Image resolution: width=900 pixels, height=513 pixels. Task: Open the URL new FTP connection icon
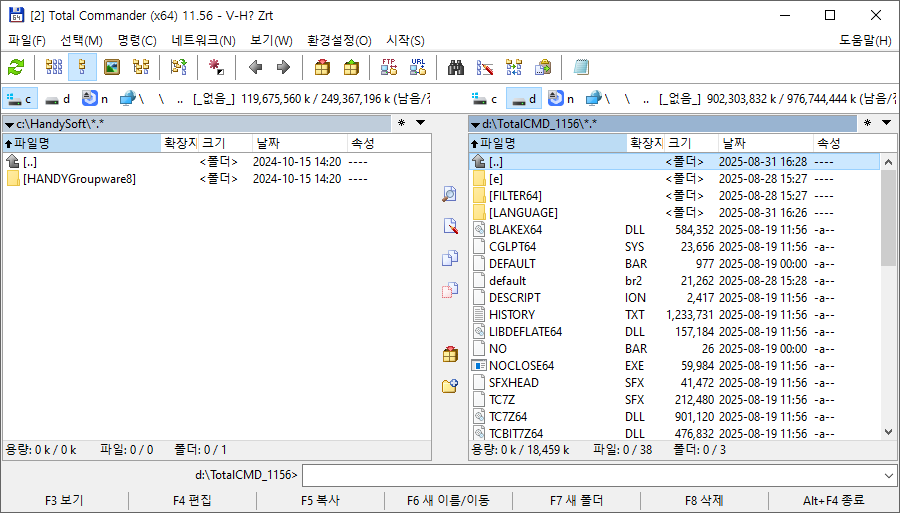pyautogui.click(x=418, y=67)
